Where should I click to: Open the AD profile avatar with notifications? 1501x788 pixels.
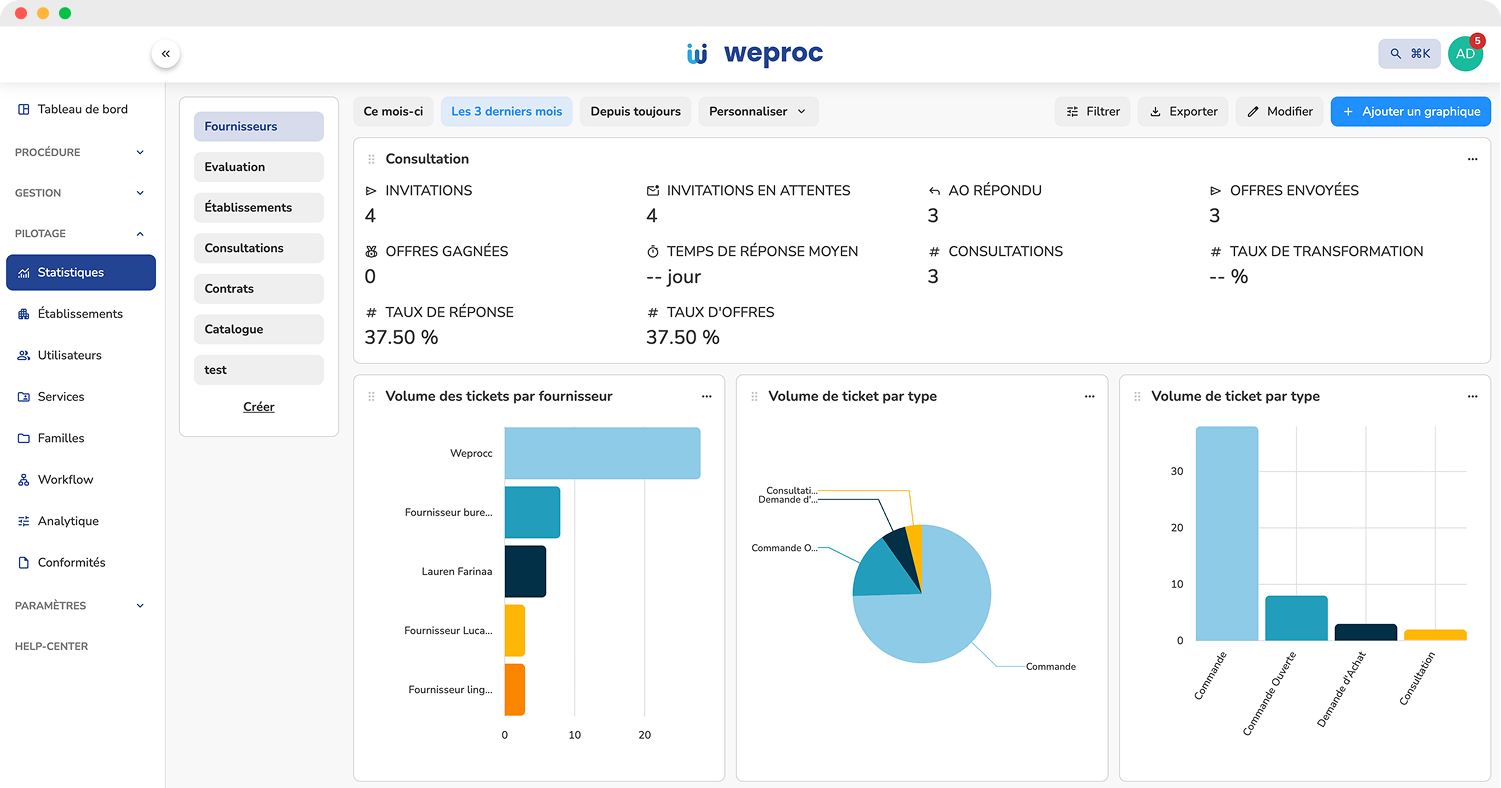(1466, 54)
